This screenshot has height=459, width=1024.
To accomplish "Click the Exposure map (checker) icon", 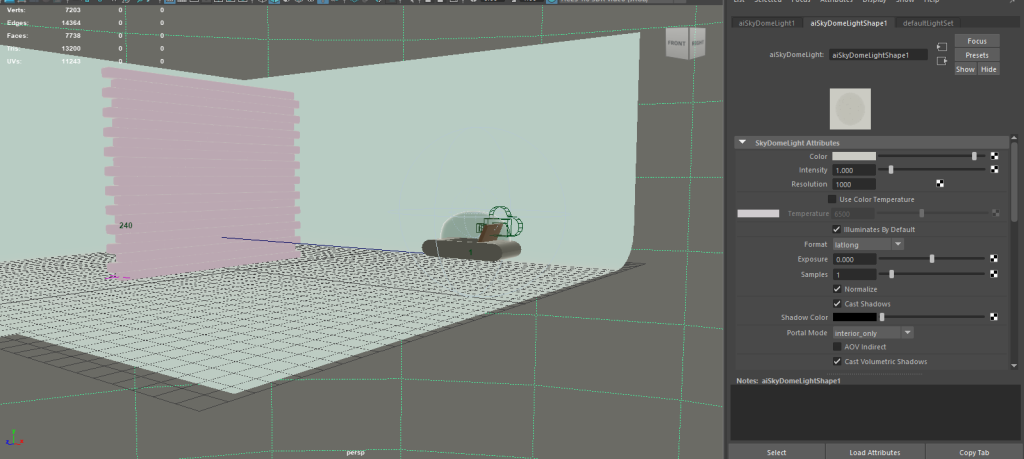I will 994,259.
